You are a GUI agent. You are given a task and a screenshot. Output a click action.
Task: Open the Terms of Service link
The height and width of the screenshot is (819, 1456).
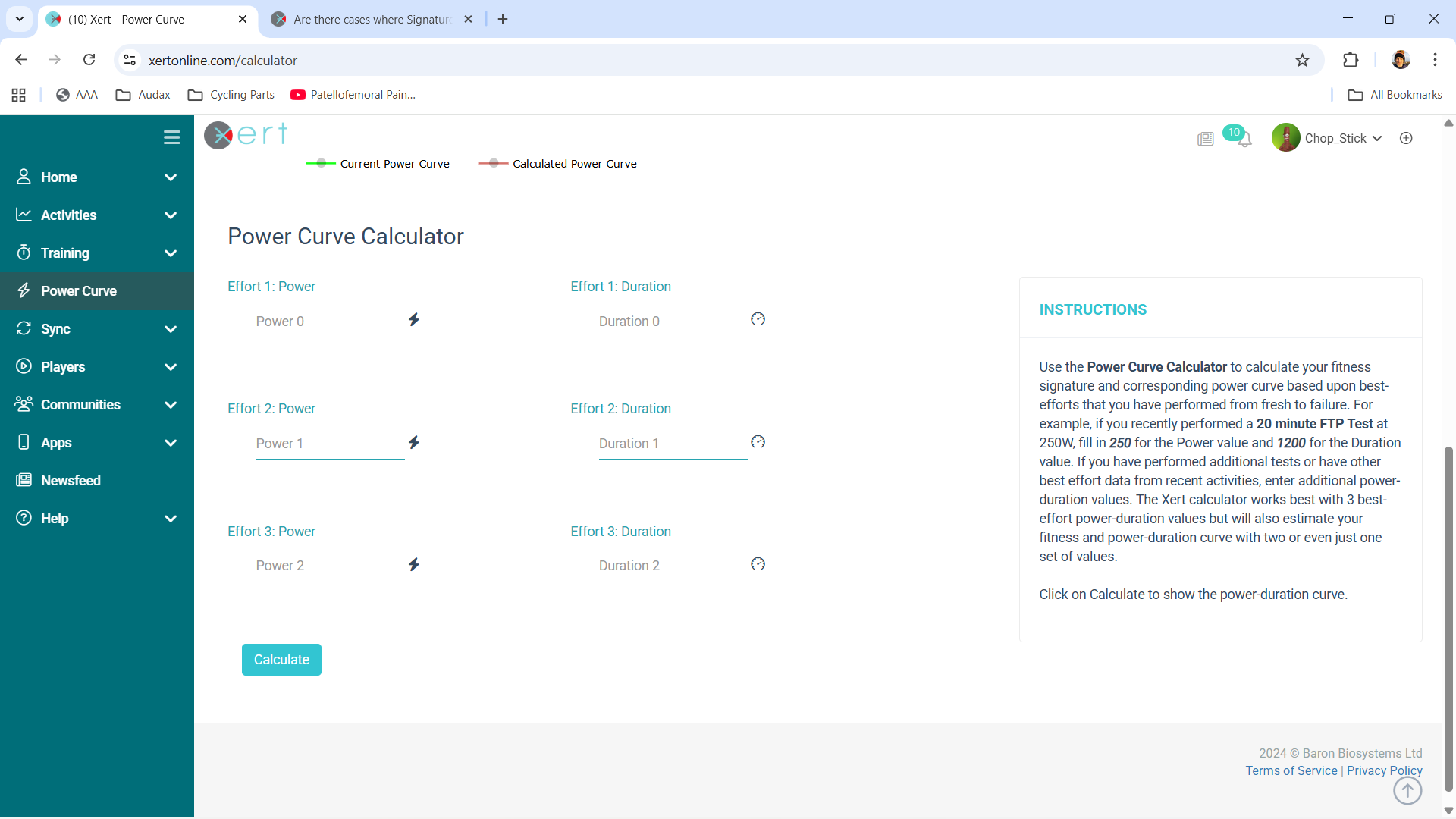pos(1291,771)
